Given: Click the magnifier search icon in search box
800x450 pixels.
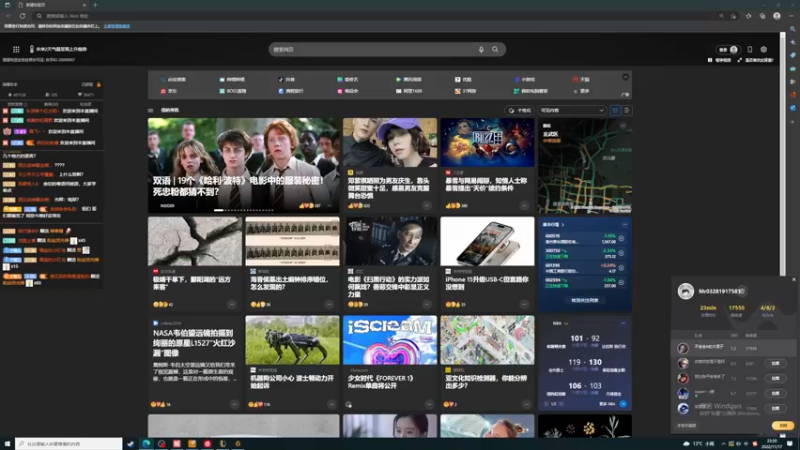Looking at the screenshot, I should click(495, 49).
